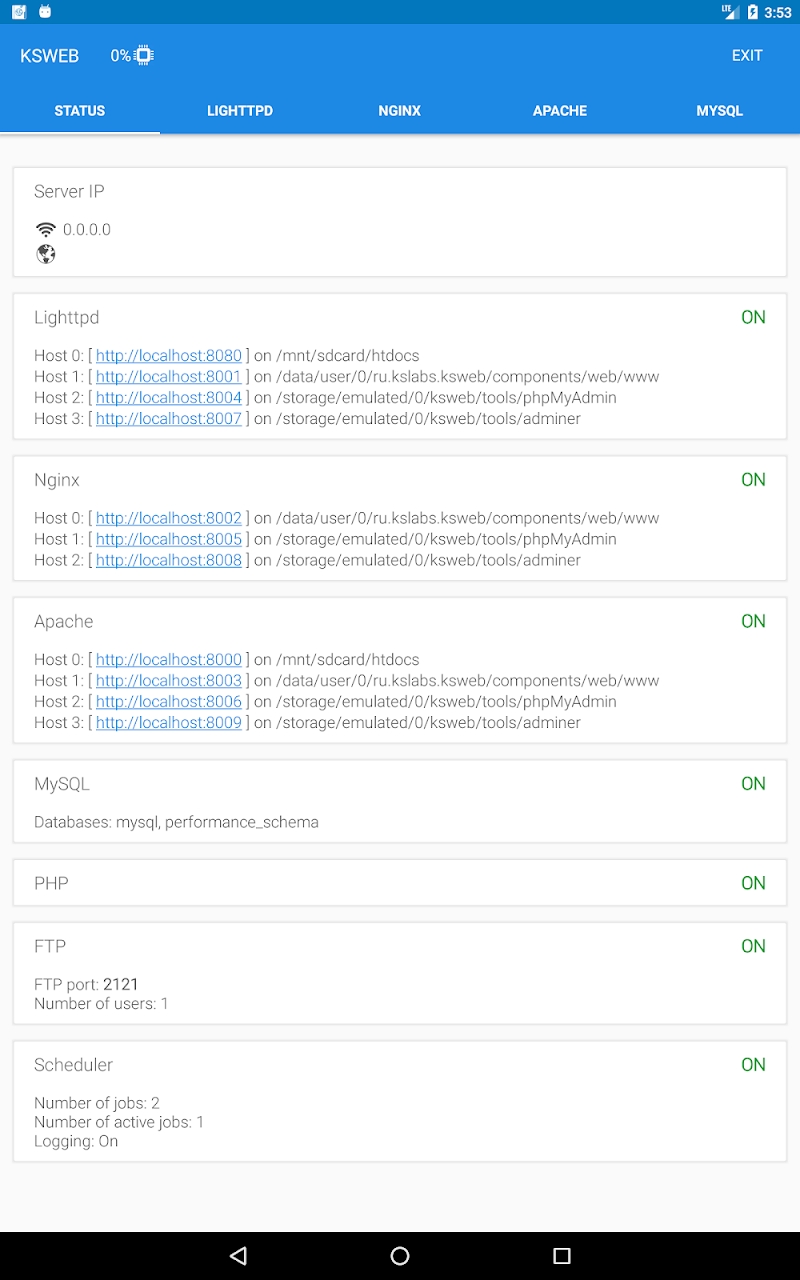Switch to the APACHE tab
Viewport: 800px width, 1280px height.
coord(560,110)
